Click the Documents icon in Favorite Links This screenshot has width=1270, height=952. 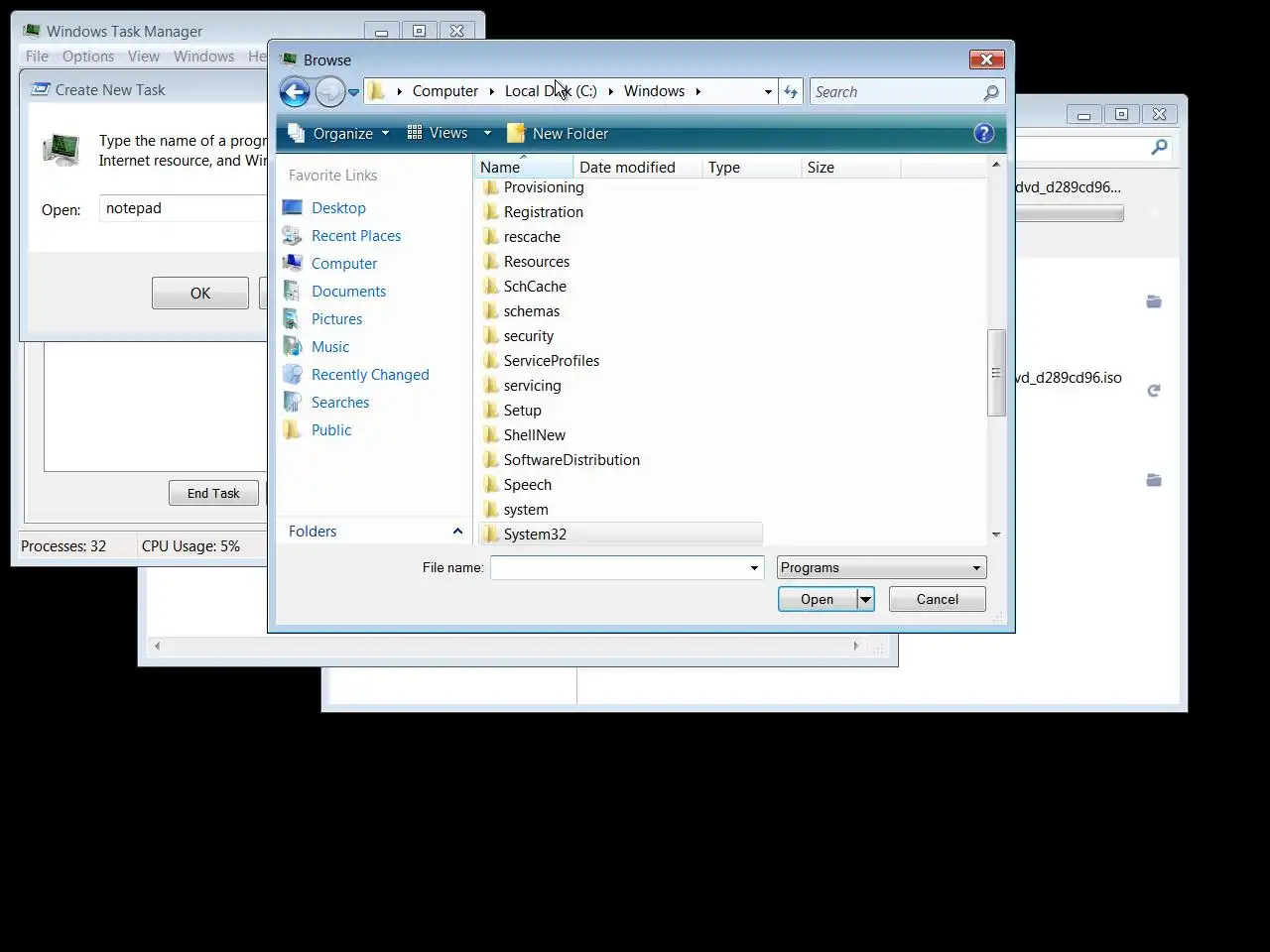click(x=293, y=291)
